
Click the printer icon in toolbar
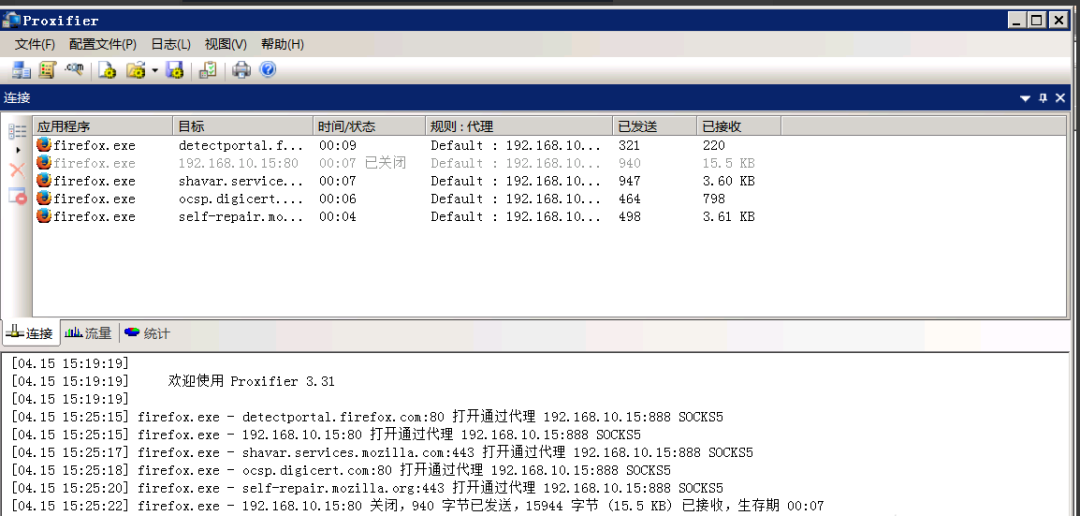pos(241,70)
